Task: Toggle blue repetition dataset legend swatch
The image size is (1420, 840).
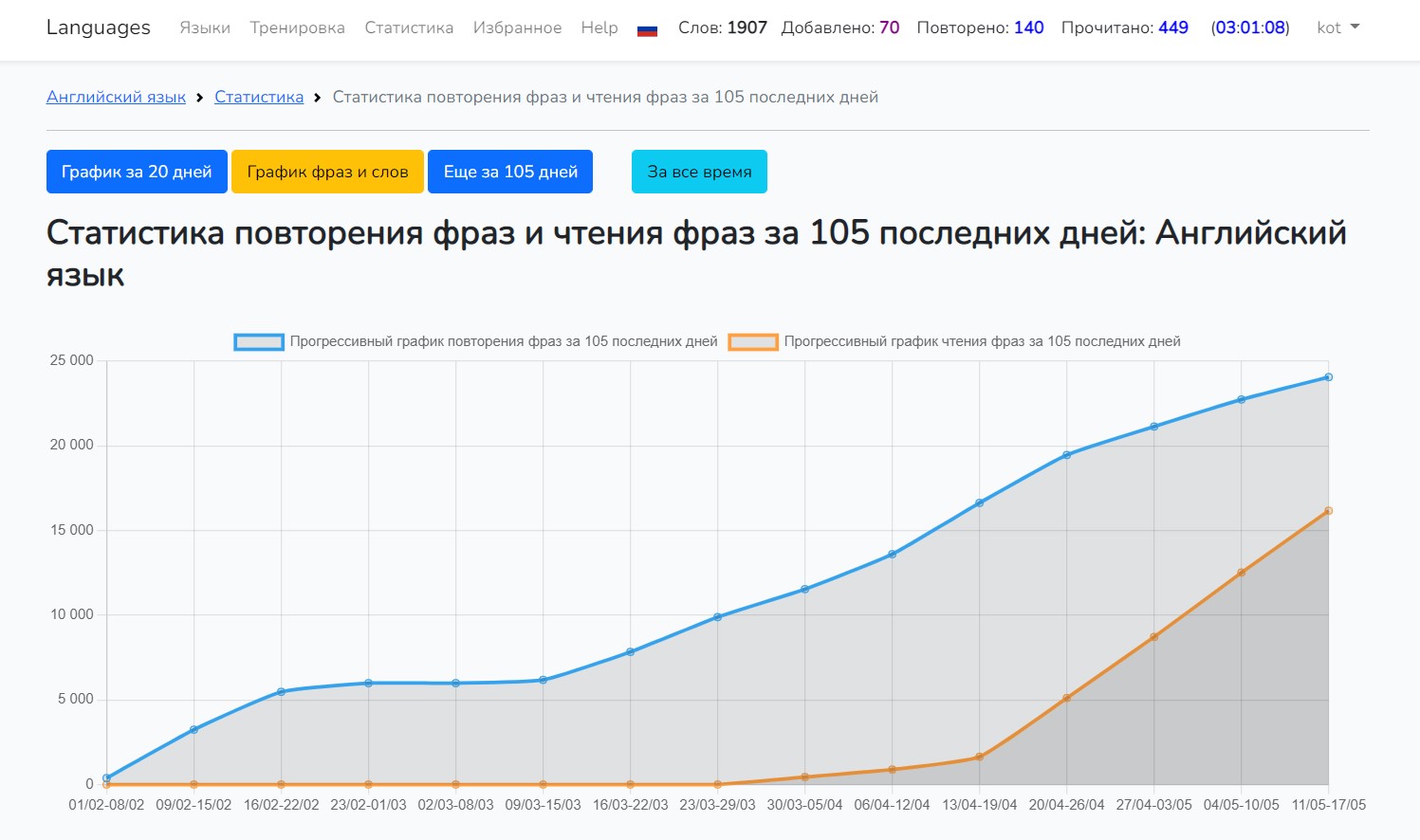Action: click(259, 341)
